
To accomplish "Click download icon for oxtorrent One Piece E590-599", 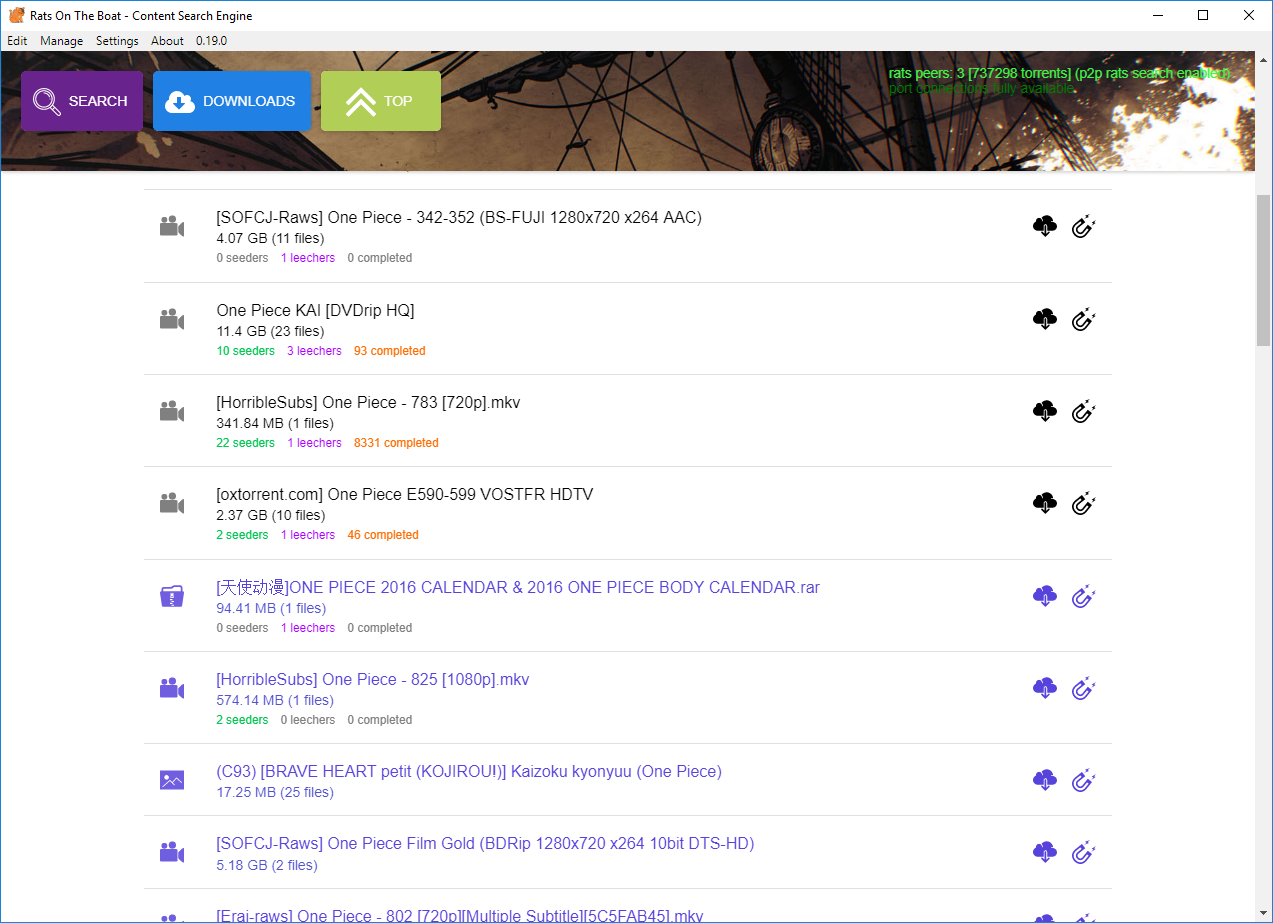I will pyautogui.click(x=1045, y=503).
